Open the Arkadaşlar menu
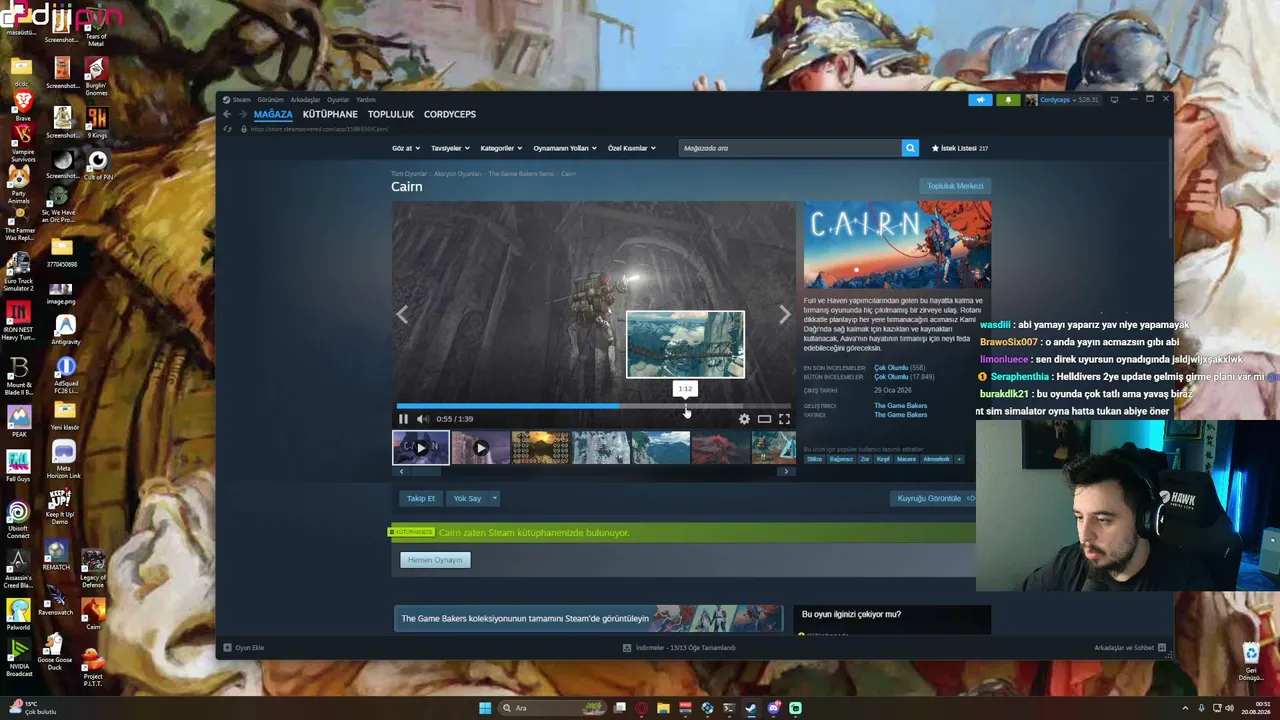The image size is (1280, 720). click(305, 100)
